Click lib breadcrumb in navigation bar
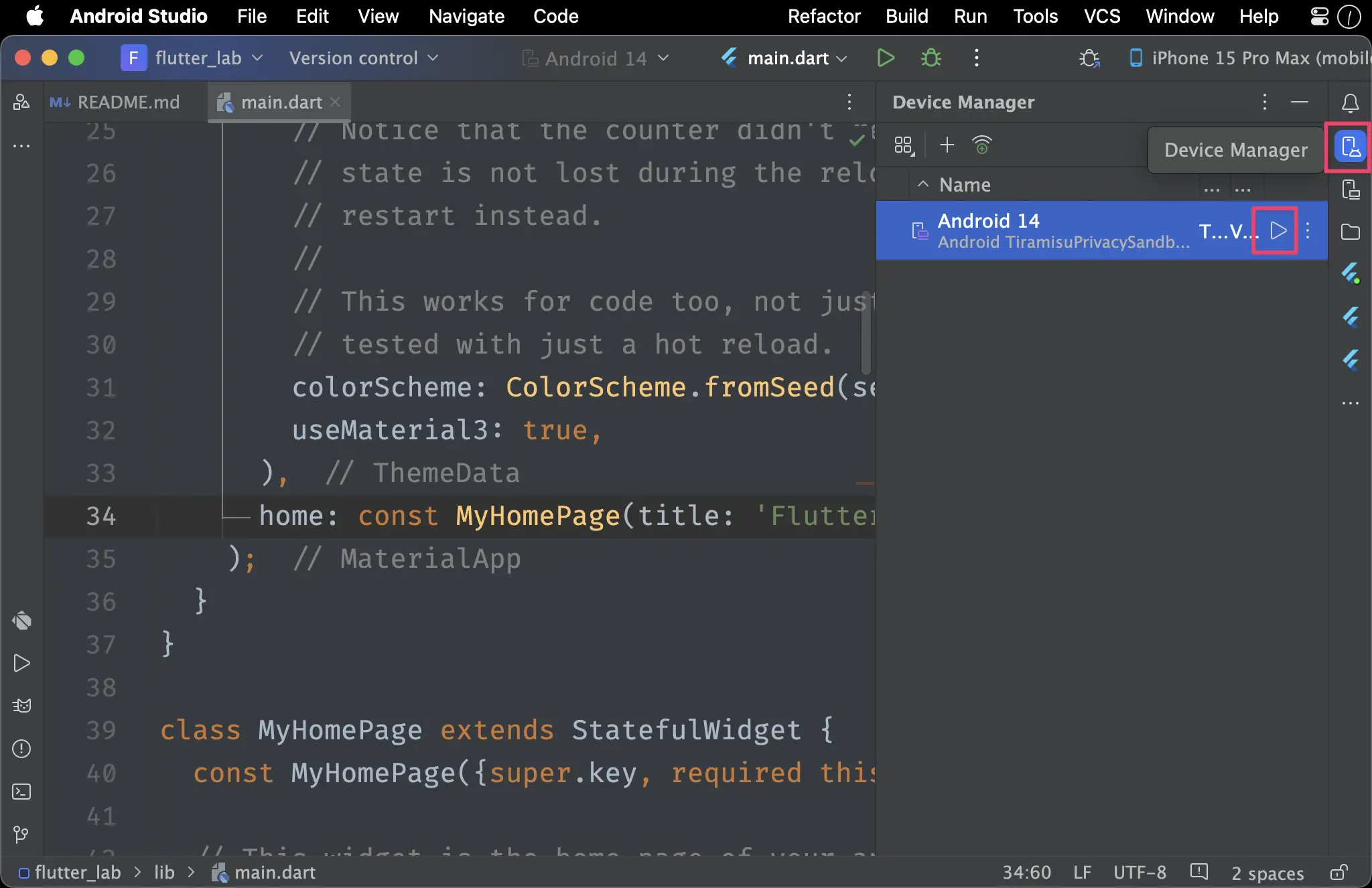Screen dimensions: 1372x888 [164, 873]
